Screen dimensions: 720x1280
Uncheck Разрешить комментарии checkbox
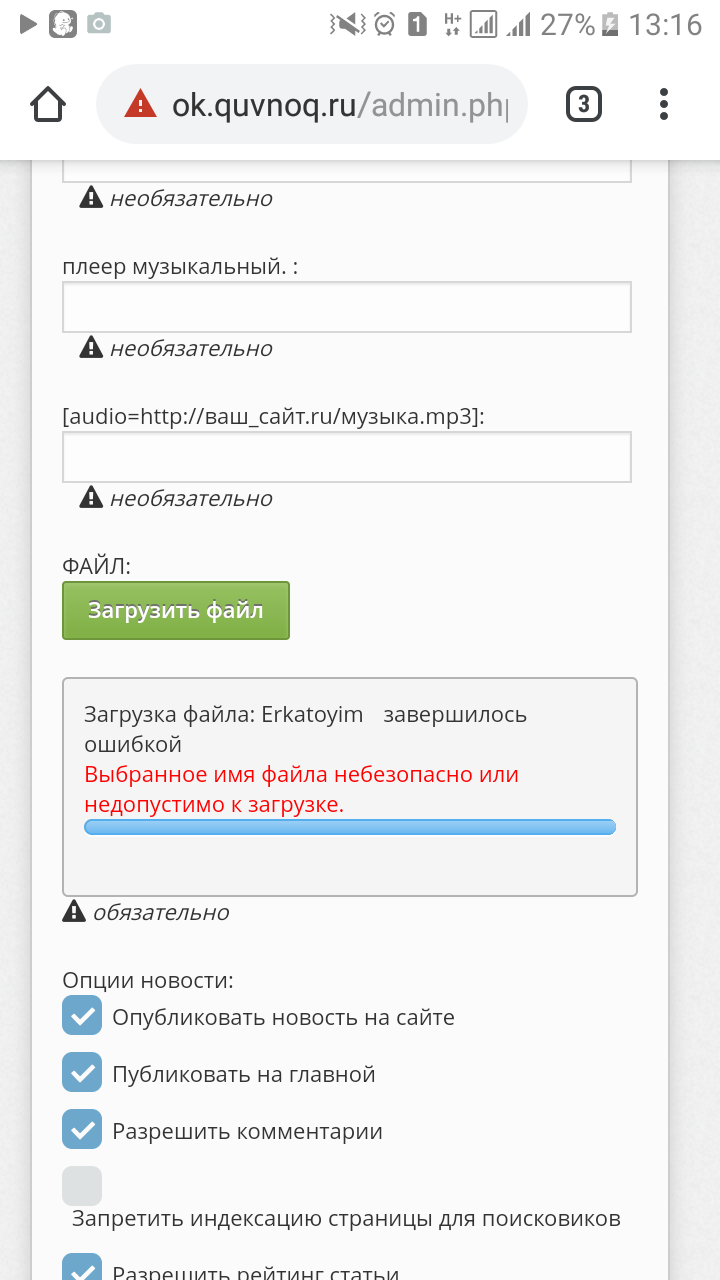coord(82,1129)
